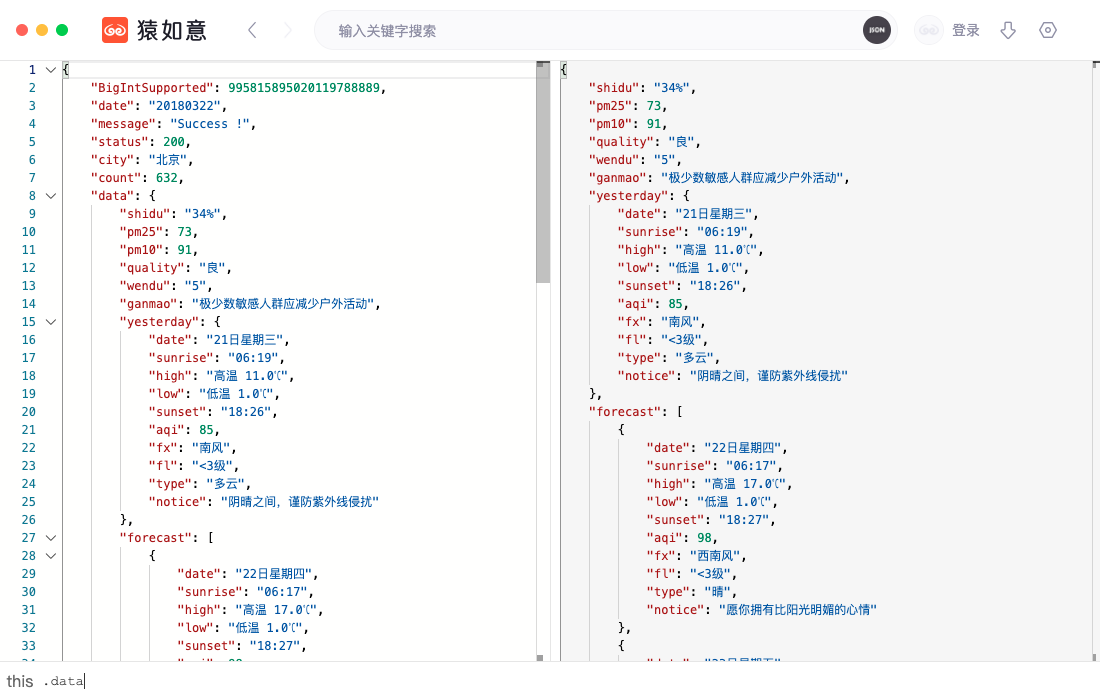Click the "Success !" message value
Image resolution: width=1100 pixels, height=700 pixels.
(x=210, y=124)
